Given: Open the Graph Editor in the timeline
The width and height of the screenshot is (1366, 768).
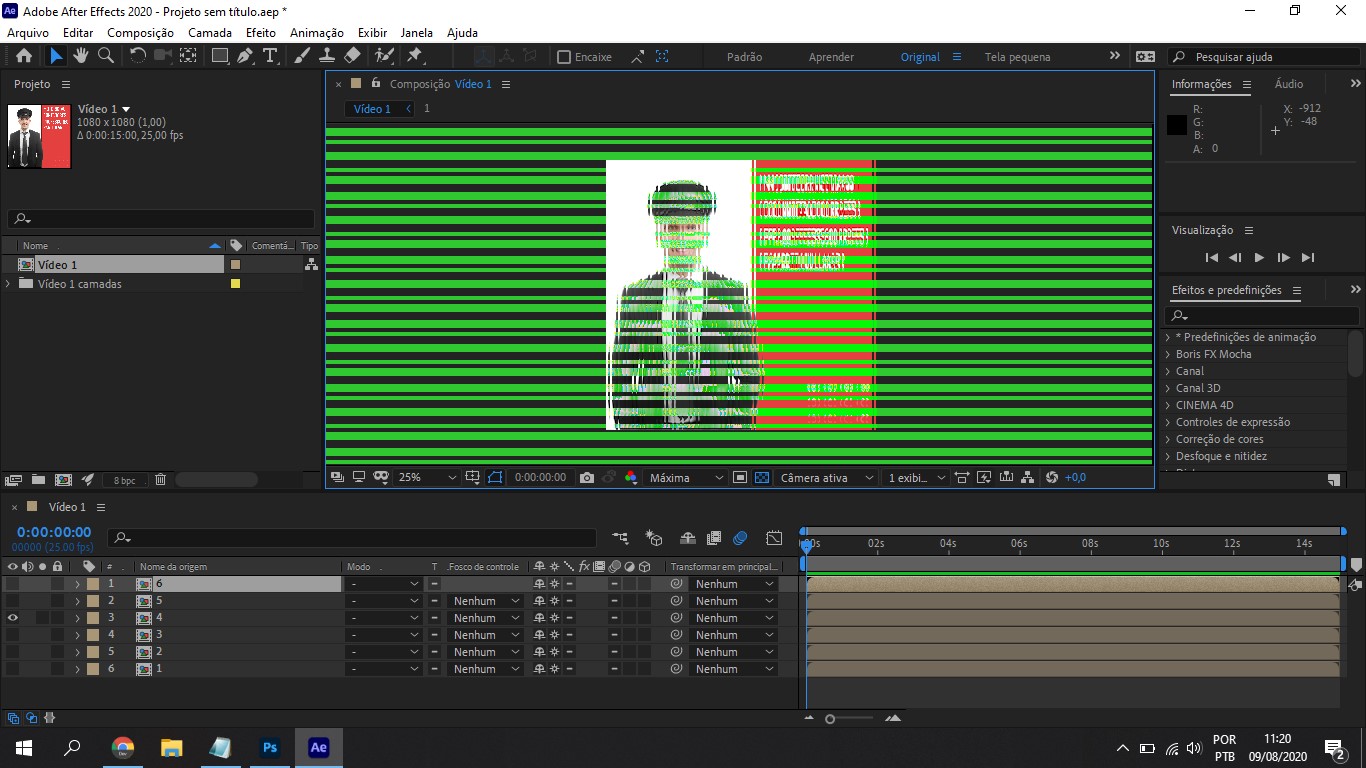Looking at the screenshot, I should [x=773, y=538].
